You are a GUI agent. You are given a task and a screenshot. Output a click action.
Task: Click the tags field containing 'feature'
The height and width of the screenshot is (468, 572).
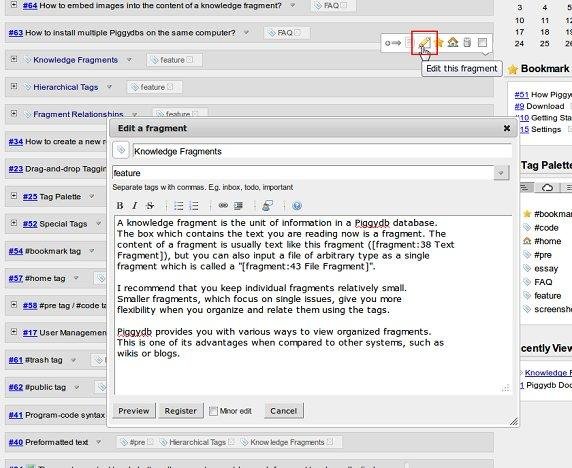[x=303, y=173]
